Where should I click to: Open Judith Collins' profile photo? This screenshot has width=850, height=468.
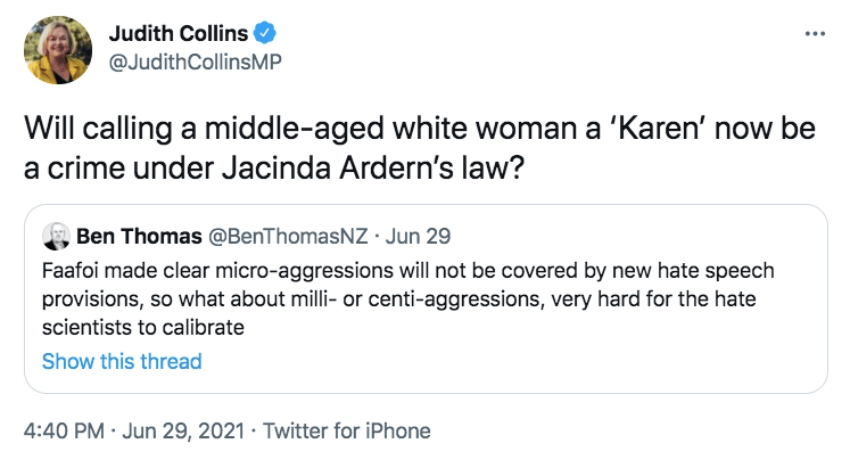pos(58,49)
